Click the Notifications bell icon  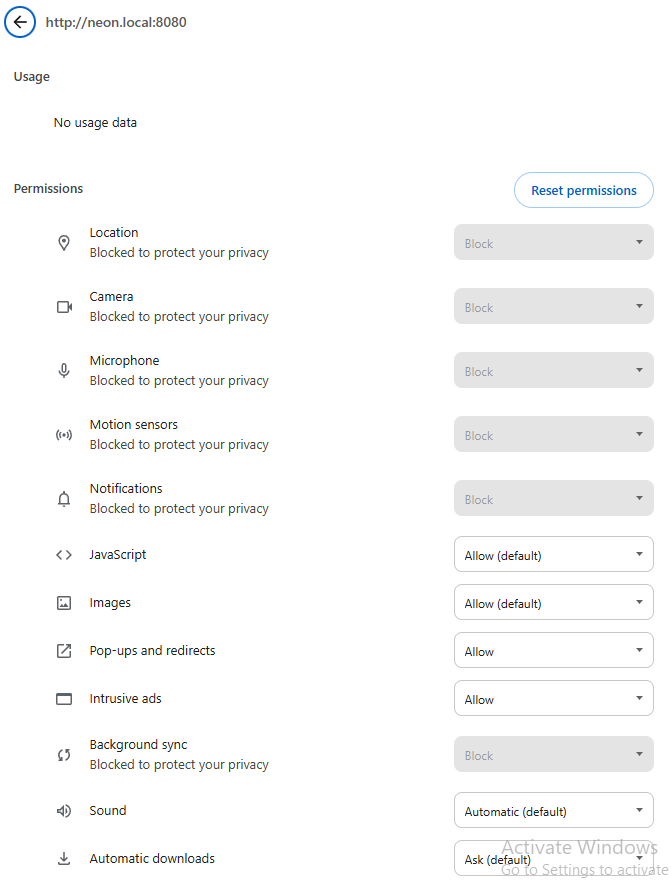64,498
